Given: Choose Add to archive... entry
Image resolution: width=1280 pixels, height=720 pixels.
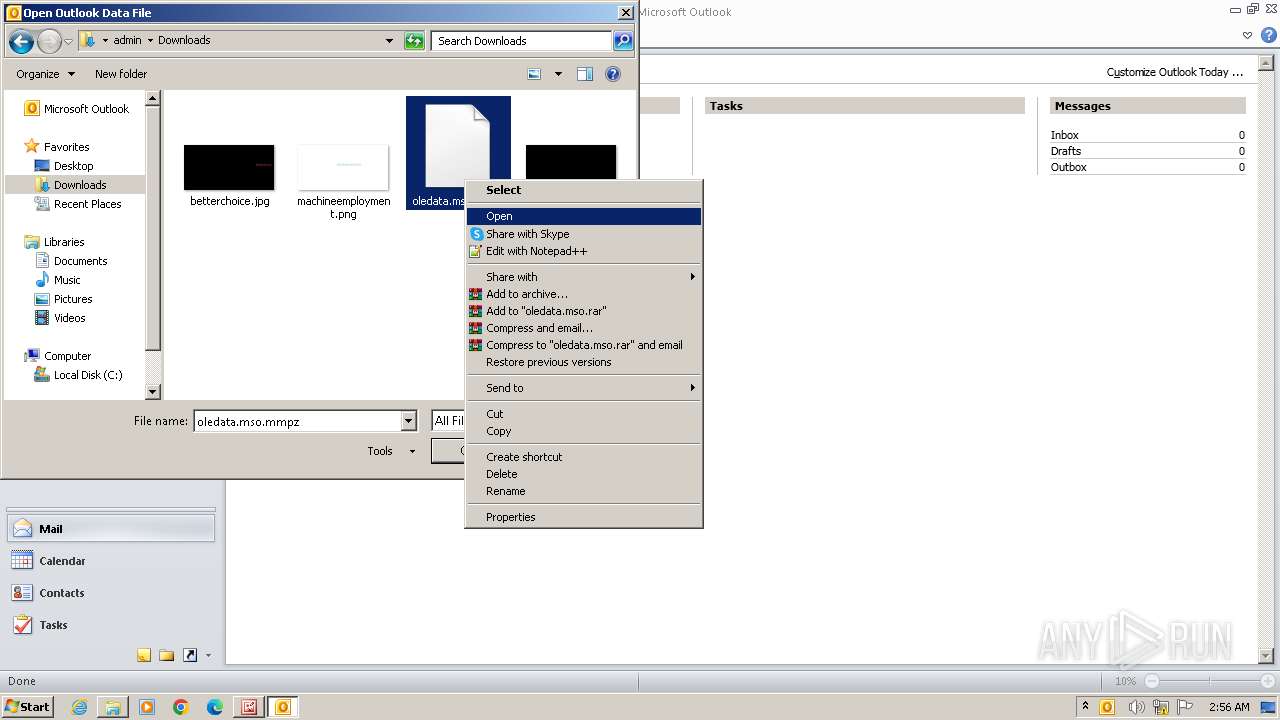Looking at the screenshot, I should [x=584, y=294].
